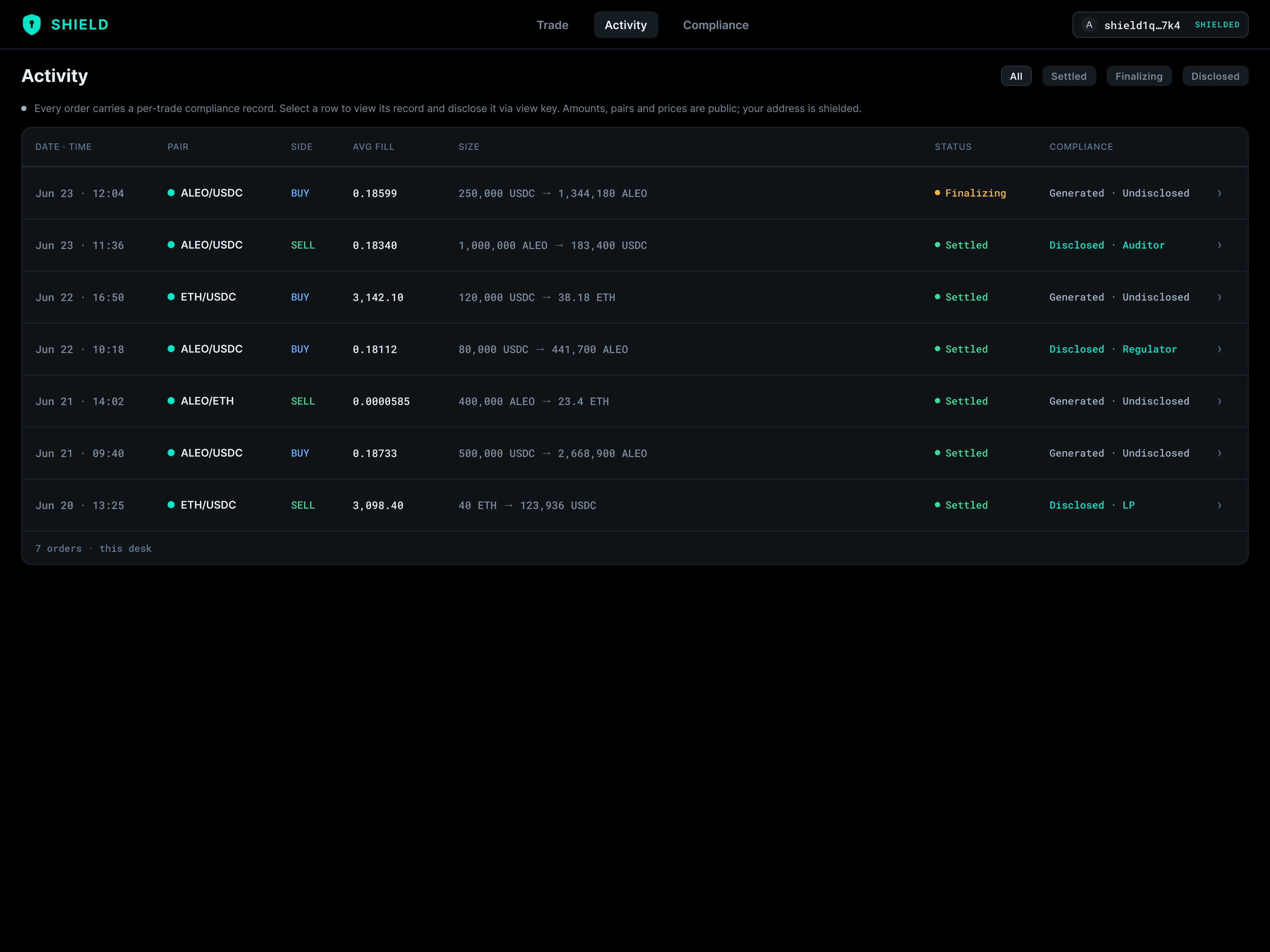Click the DATE · TIME column header
Image resolution: width=1270 pixels, height=952 pixels.
coord(63,147)
